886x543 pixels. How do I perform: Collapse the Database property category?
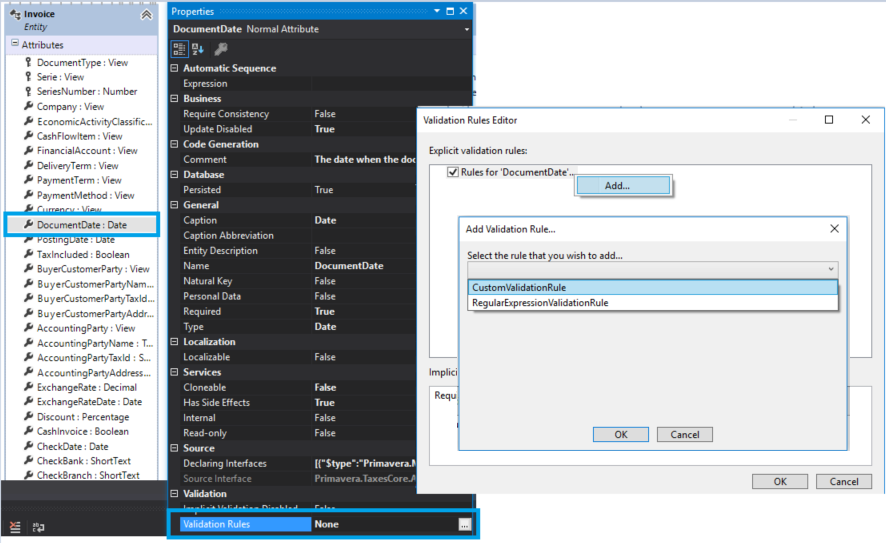click(175, 175)
